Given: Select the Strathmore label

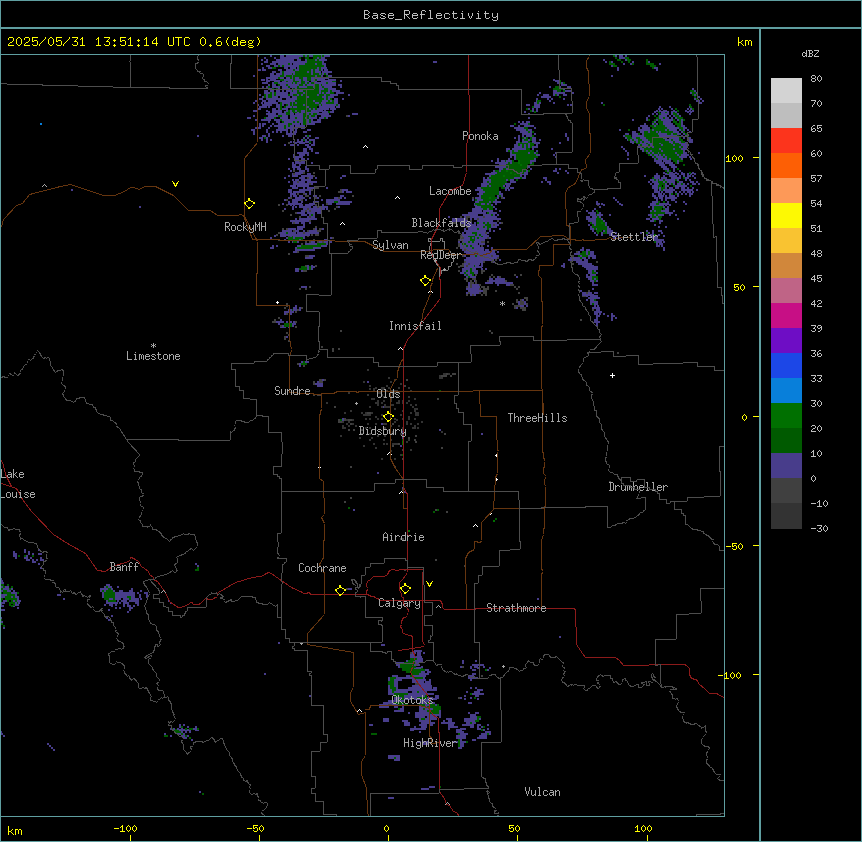Looking at the screenshot, I should [516, 608].
